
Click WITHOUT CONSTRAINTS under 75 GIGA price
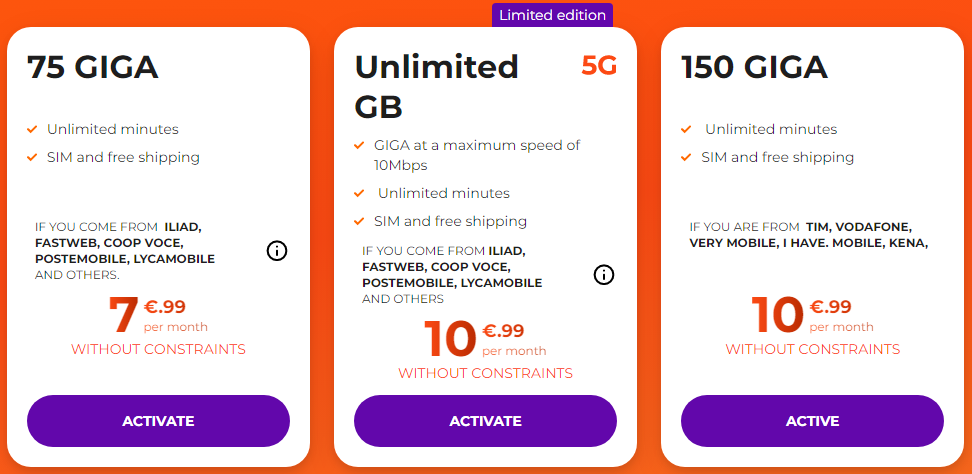pos(158,349)
